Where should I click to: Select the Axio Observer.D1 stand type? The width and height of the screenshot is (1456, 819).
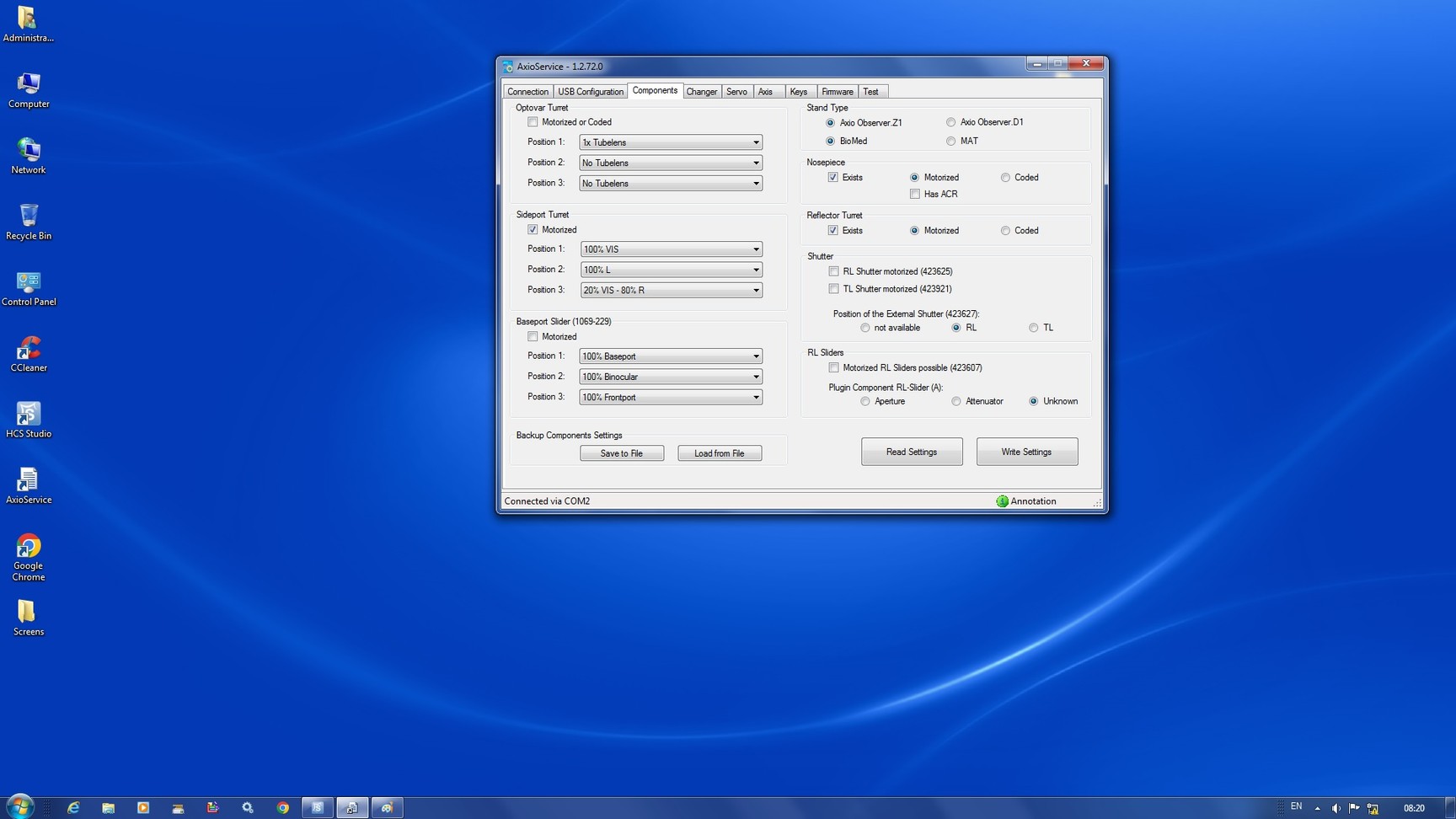(x=950, y=122)
